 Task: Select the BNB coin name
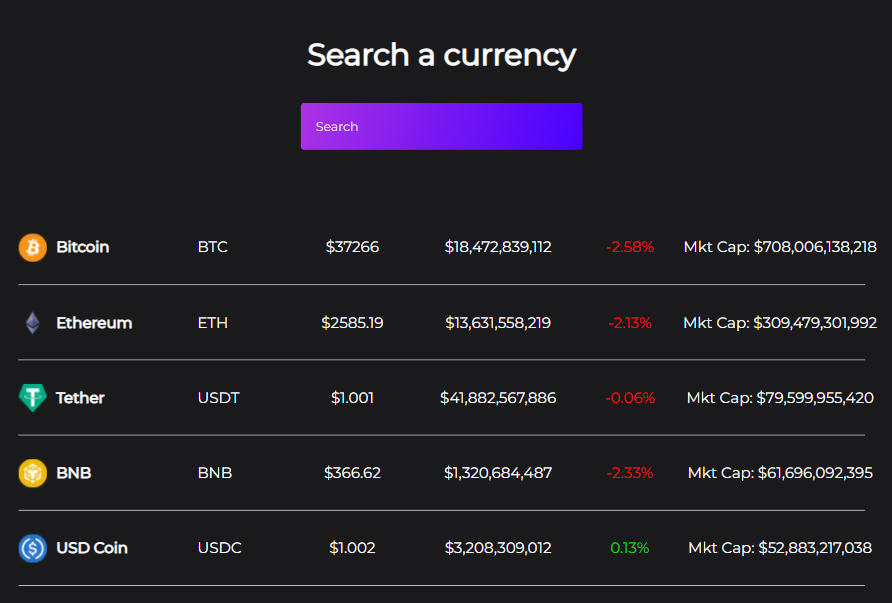pos(74,473)
